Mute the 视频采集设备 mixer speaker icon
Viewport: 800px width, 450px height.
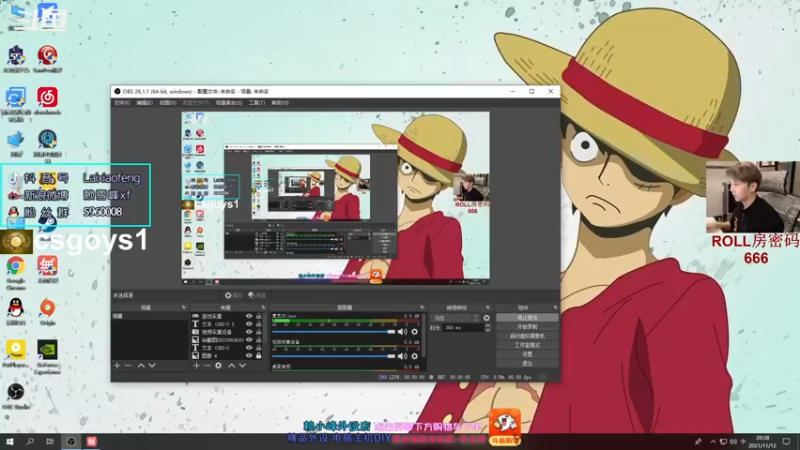pyautogui.click(x=403, y=356)
